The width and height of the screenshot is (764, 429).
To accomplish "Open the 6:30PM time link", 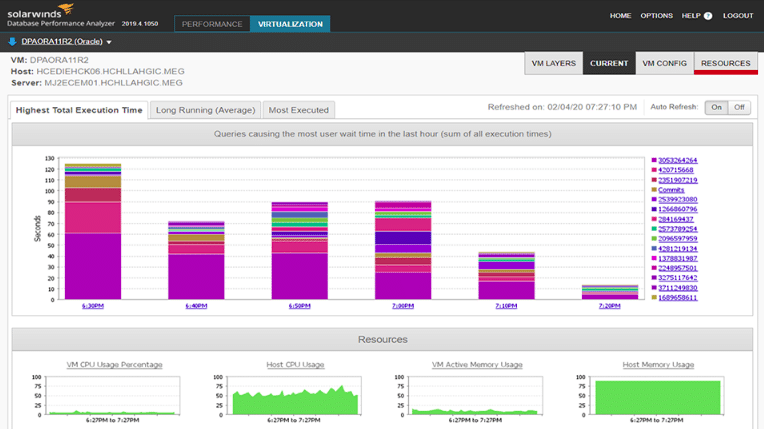I will [x=93, y=306].
